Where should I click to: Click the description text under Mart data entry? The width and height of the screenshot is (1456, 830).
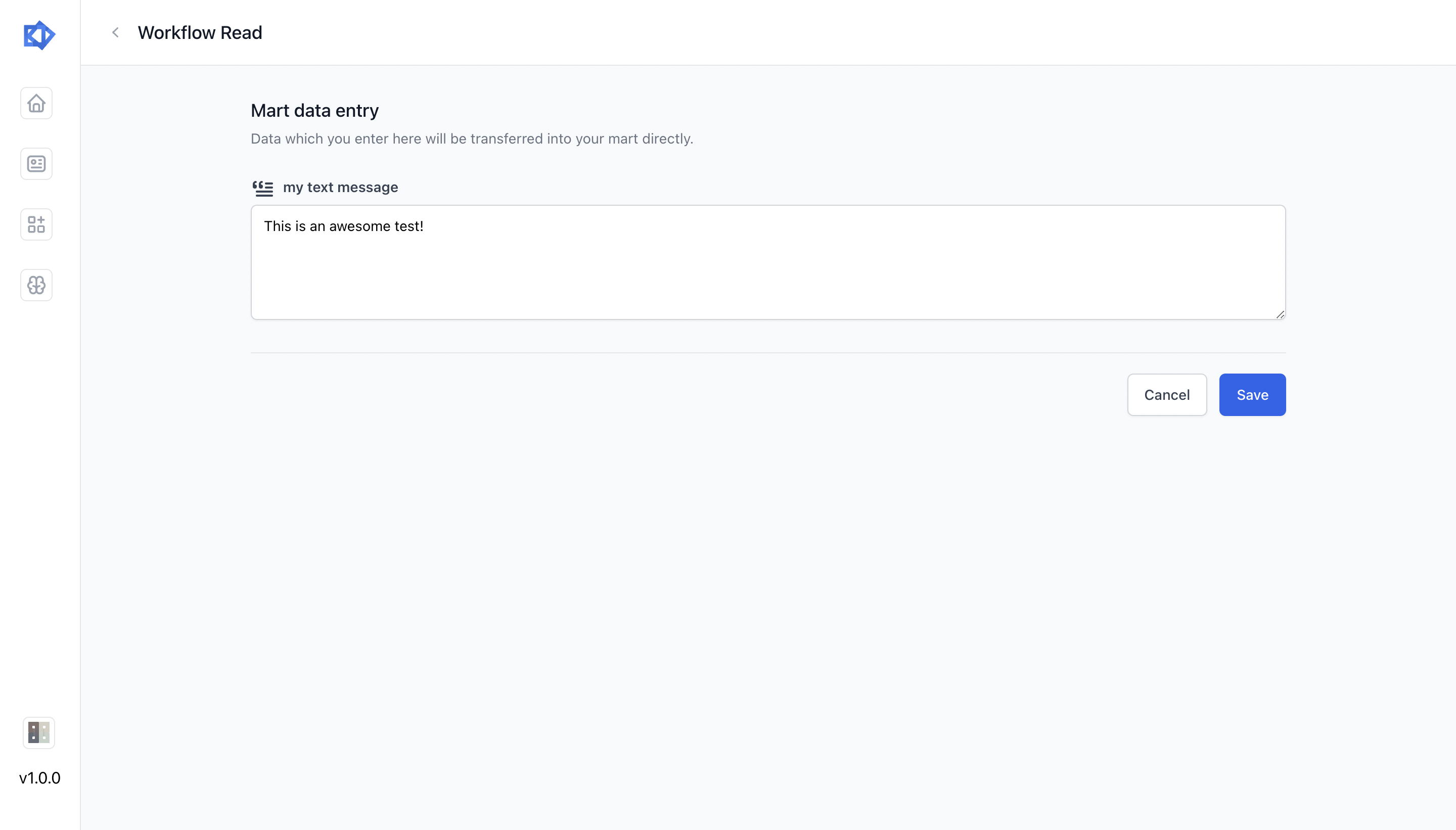472,139
